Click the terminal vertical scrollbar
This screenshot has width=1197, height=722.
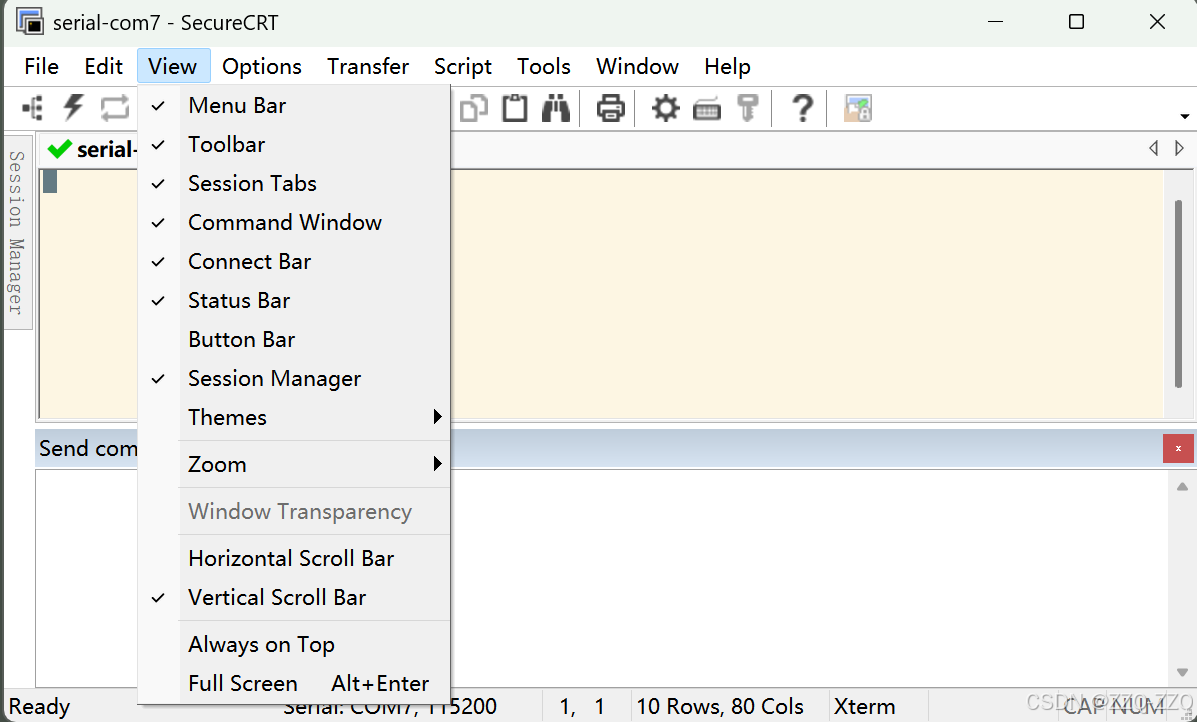1179,294
